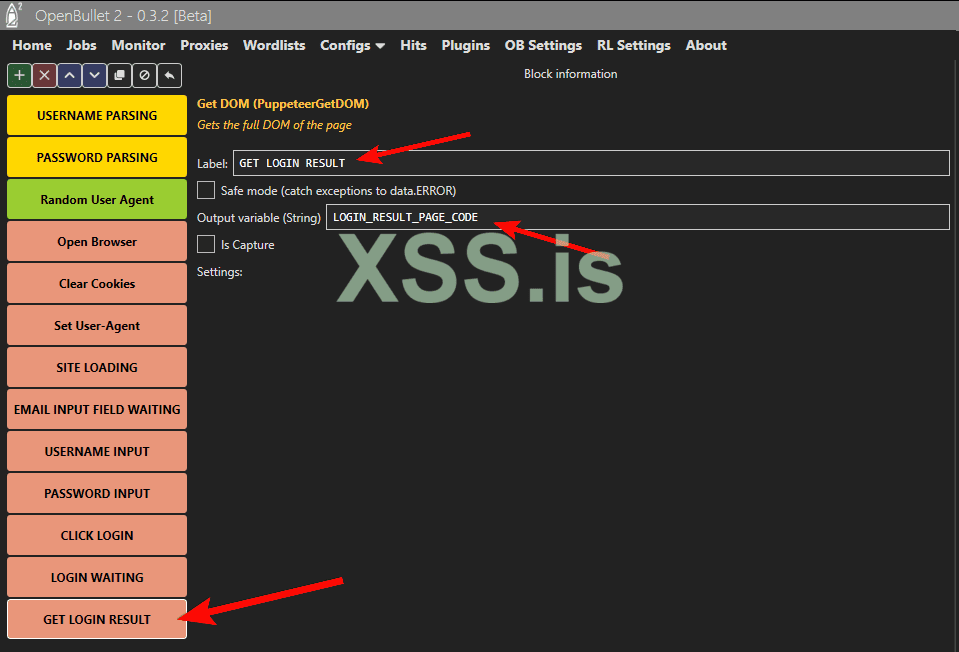Click the Output variable input field

637,217
